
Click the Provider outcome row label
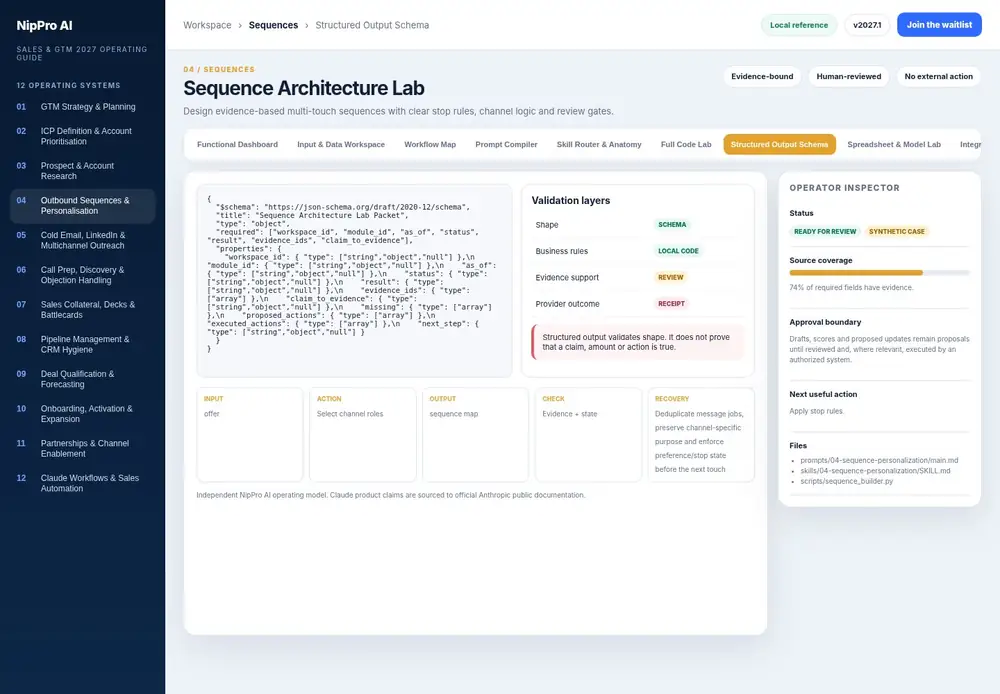coord(567,304)
